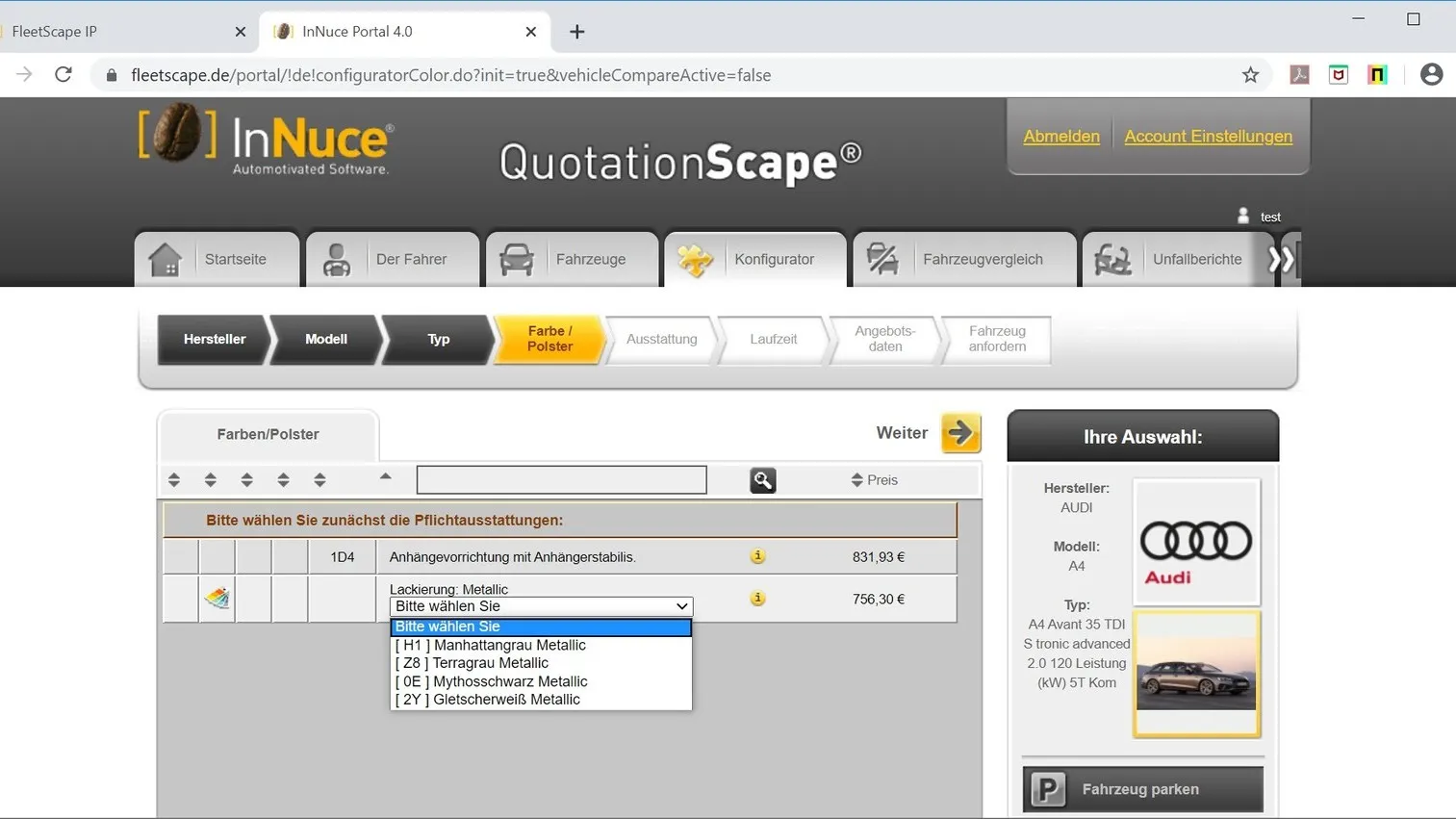Go to Ausstattung wizard step

click(661, 340)
